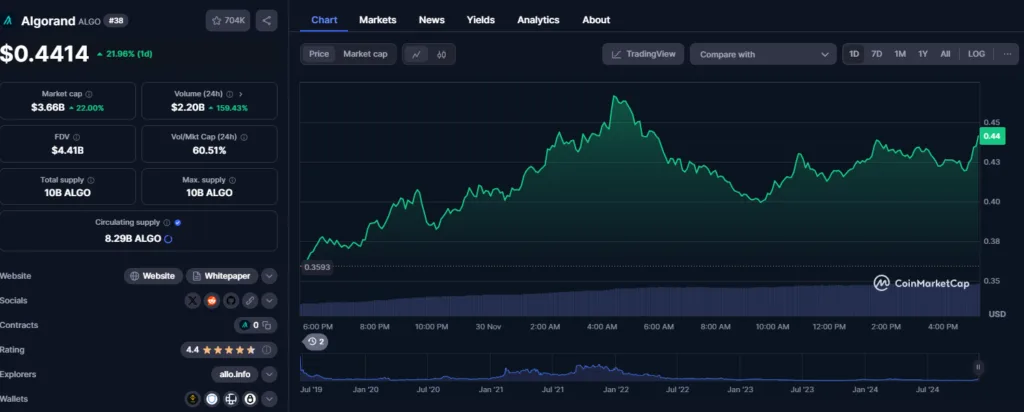
Task: Visit the Algorand Website link
Action: tap(153, 276)
